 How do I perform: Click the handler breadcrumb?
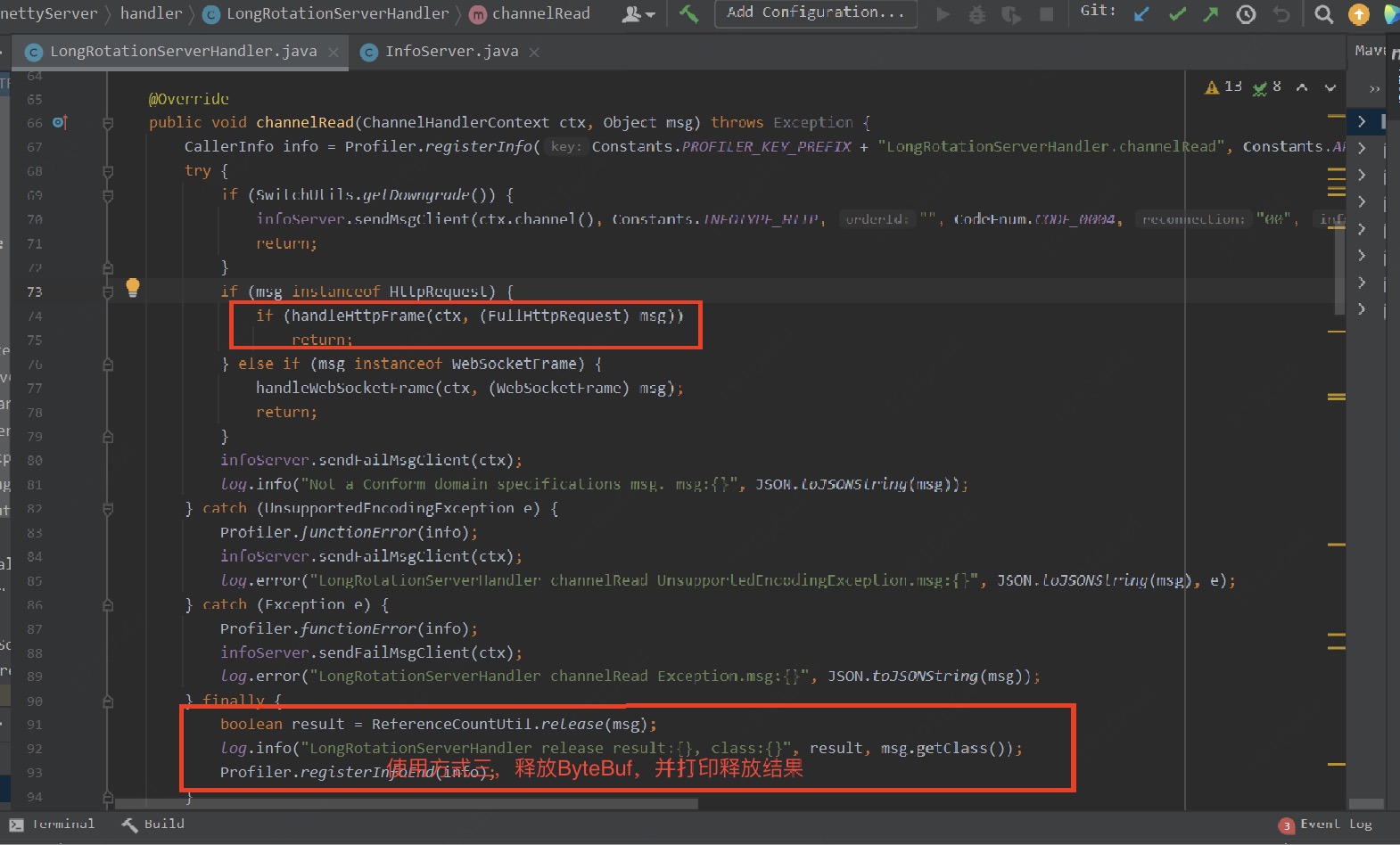click(151, 13)
